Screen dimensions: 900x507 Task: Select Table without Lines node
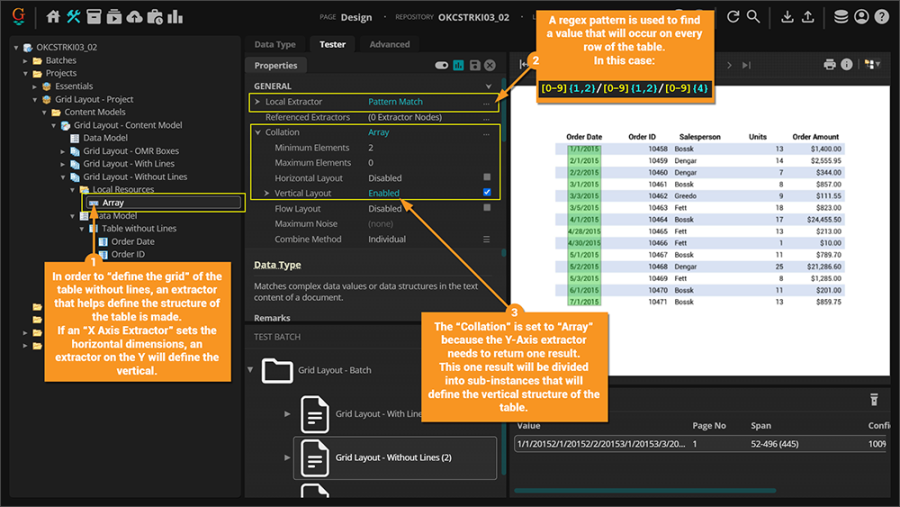tap(139, 229)
